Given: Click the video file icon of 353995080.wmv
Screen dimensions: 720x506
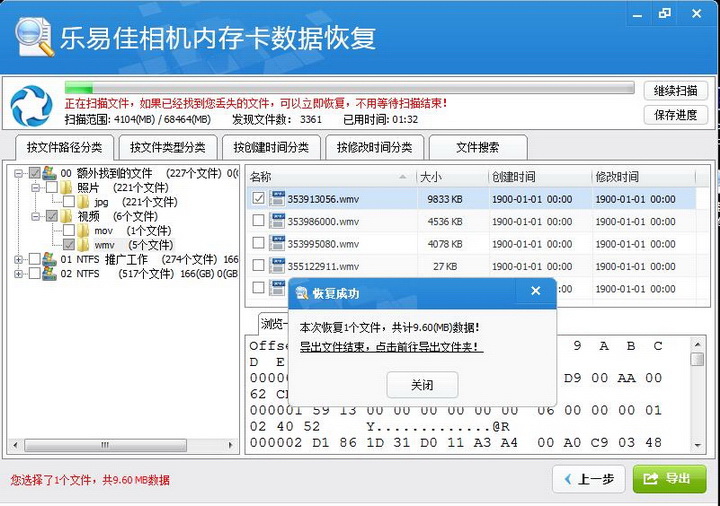Looking at the screenshot, I should pyautogui.click(x=277, y=243).
